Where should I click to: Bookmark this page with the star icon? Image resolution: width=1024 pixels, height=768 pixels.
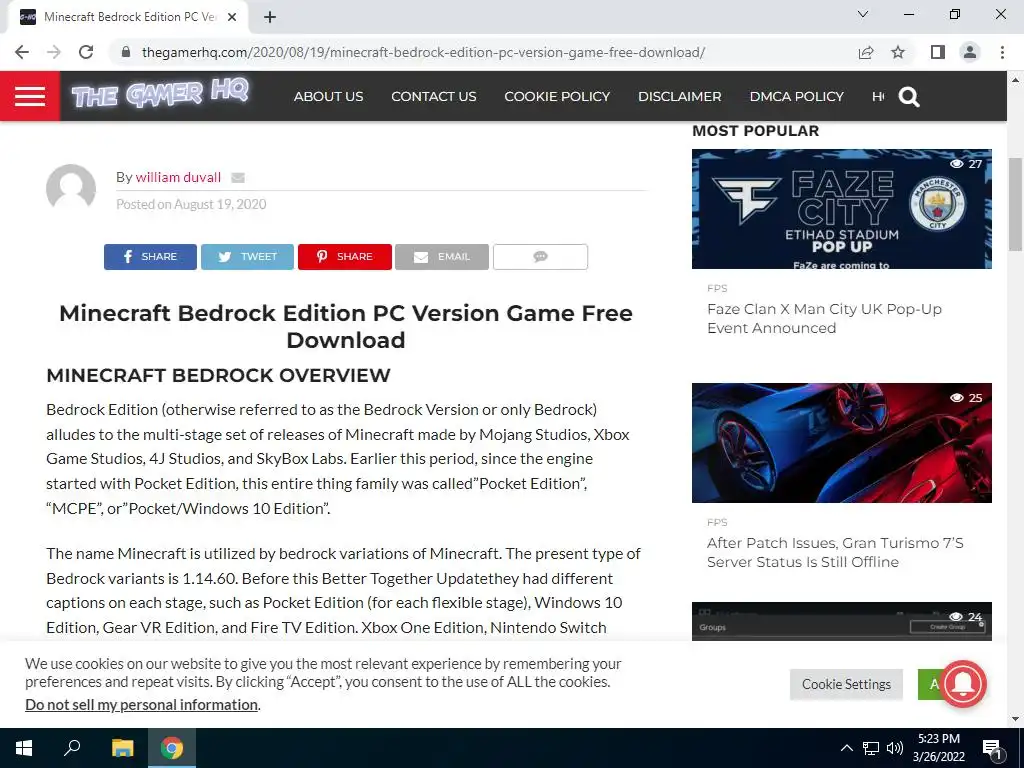pyautogui.click(x=898, y=52)
